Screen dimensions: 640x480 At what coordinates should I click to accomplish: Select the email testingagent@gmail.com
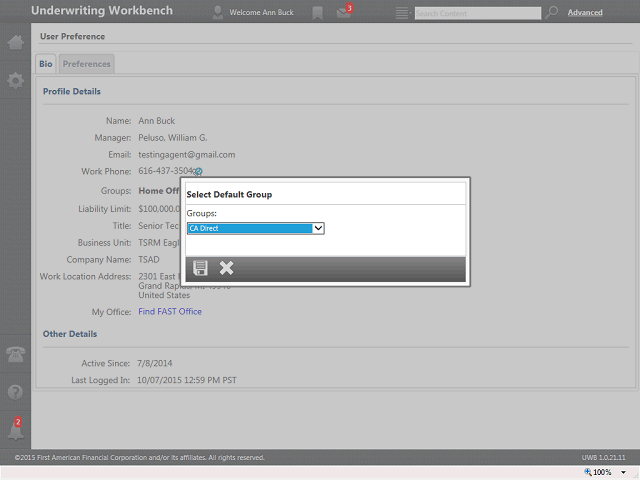[x=187, y=155]
